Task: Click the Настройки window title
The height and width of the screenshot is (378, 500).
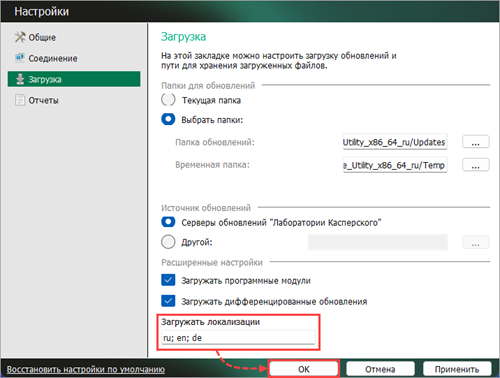Action: coord(41,11)
